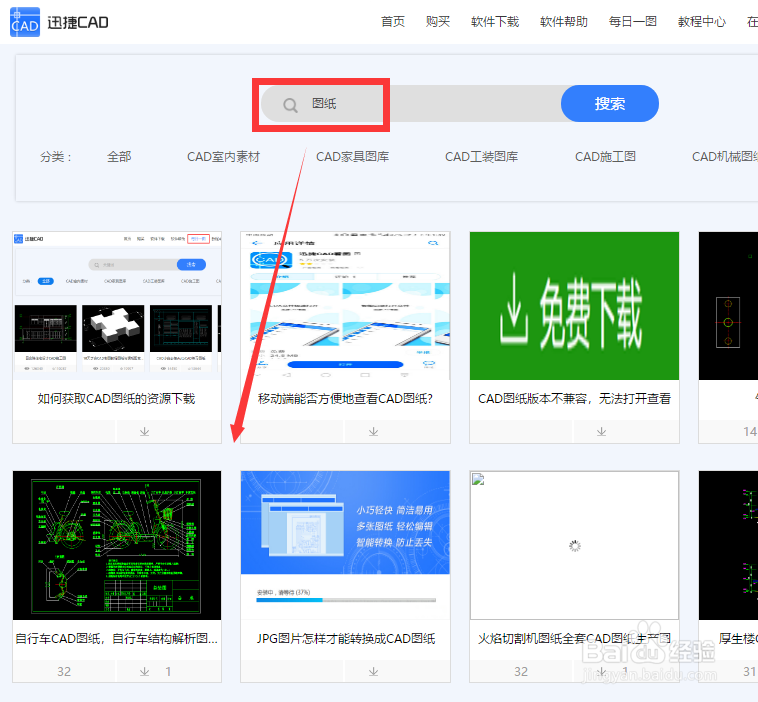The image size is (758, 702).
Task: Open the JPG转CAD blue software thumbnail
Action: point(345,545)
